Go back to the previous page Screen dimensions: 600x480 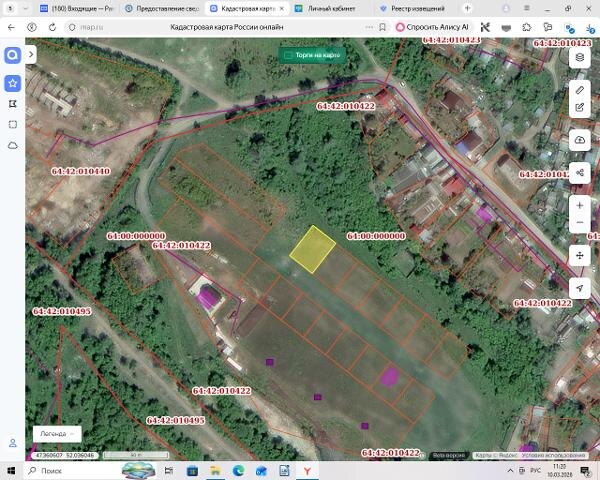tap(11, 27)
